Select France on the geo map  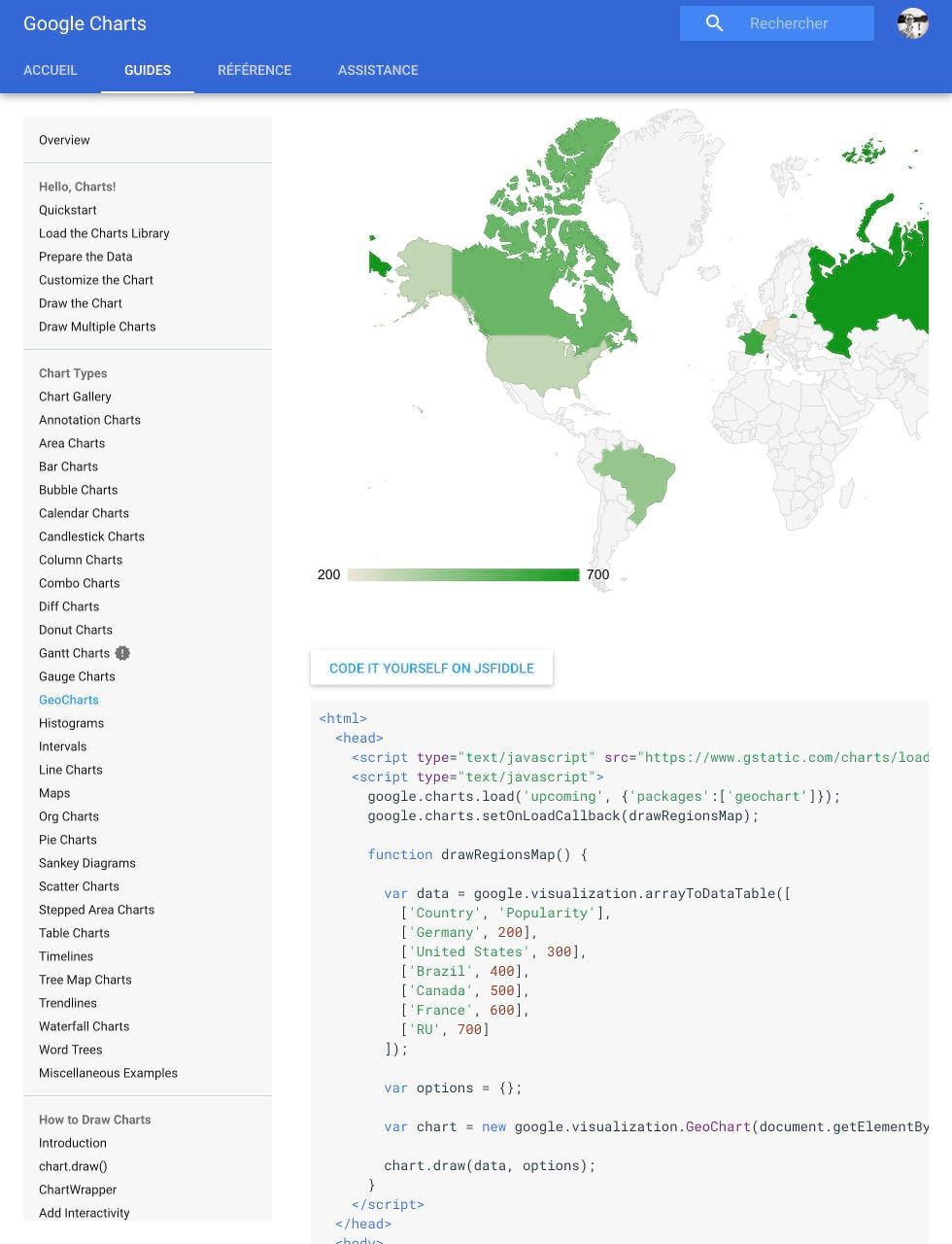(752, 342)
